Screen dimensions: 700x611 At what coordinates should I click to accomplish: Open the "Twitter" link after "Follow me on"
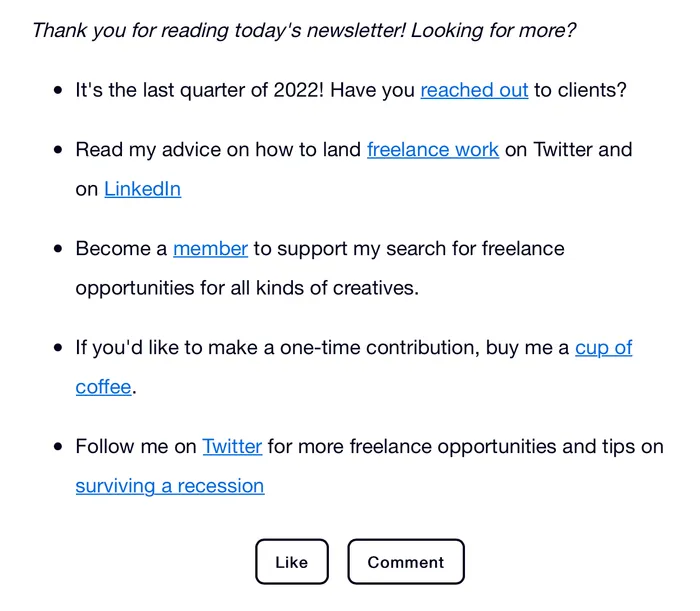coord(232,446)
